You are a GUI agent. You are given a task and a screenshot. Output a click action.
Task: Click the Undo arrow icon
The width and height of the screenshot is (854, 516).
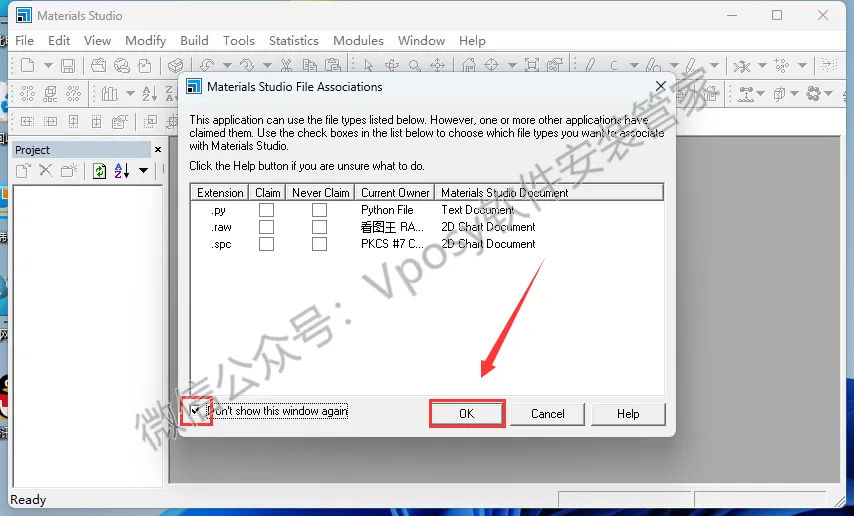click(207, 66)
